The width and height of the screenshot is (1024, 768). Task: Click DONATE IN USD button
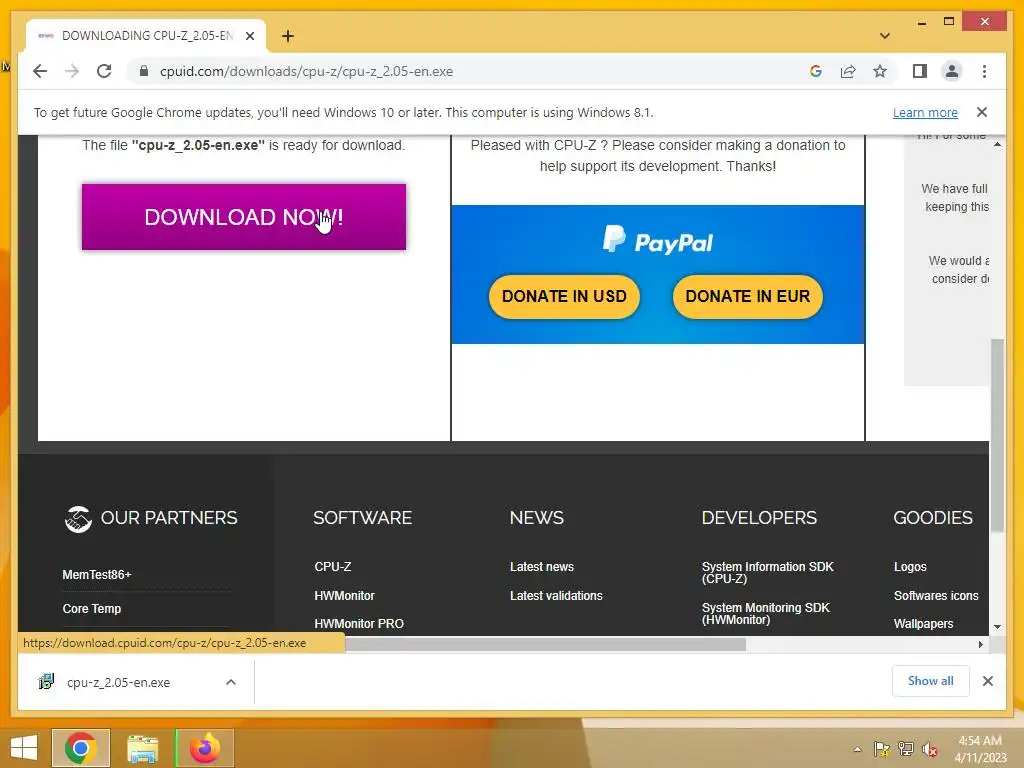coord(564,296)
